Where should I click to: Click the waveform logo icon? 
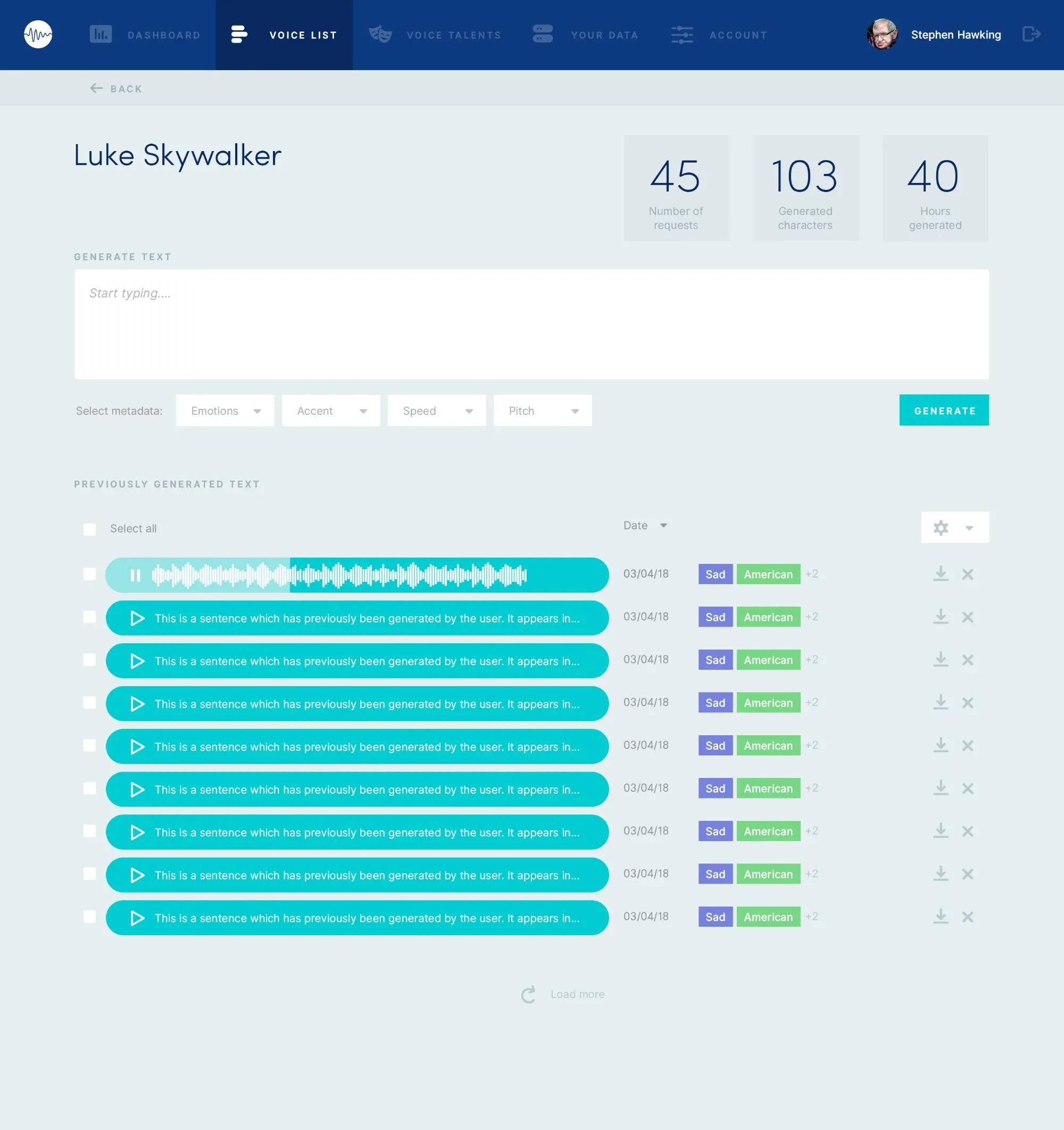click(38, 35)
